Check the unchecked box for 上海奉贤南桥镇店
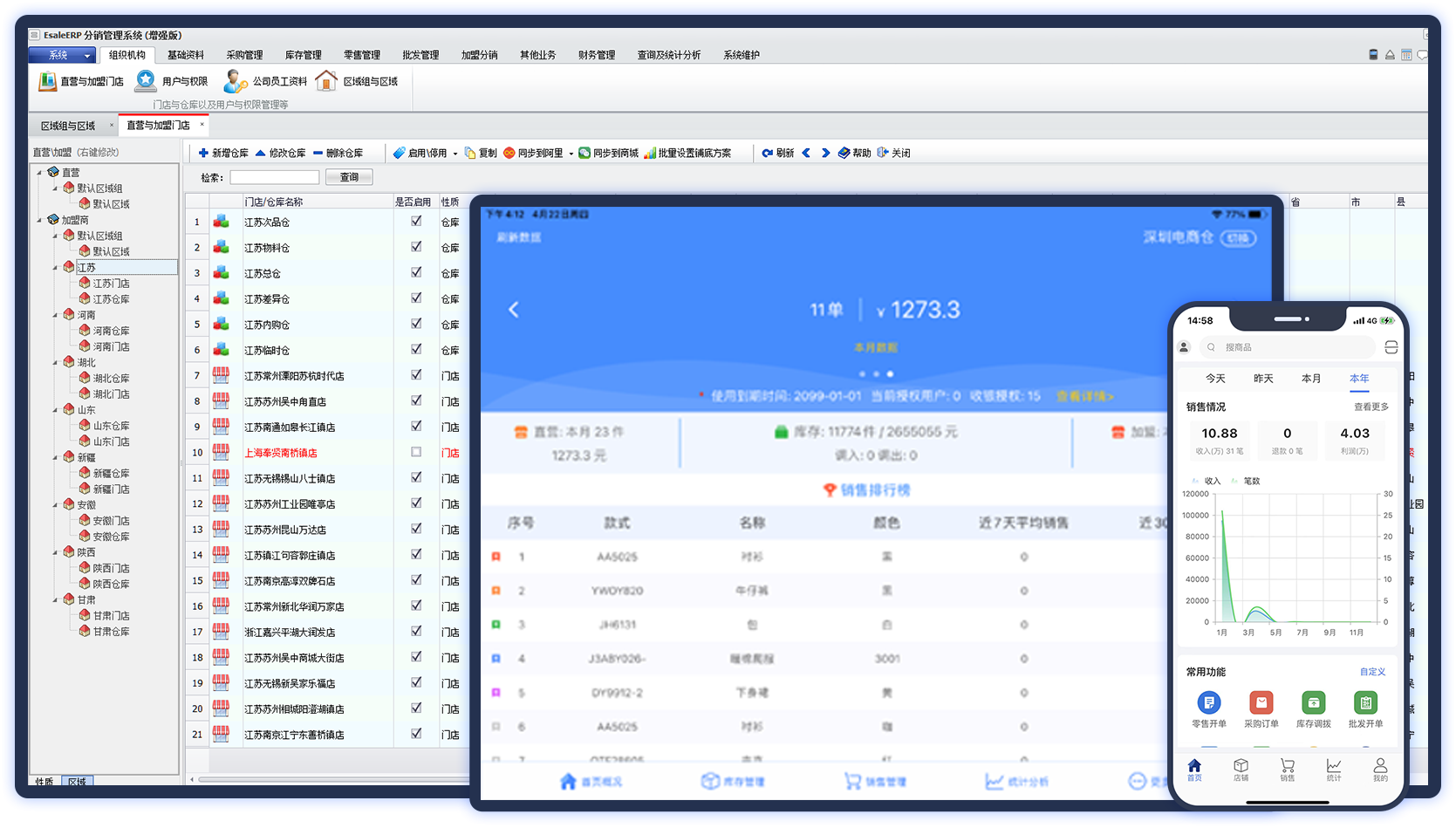Screen dimensions: 1456x828 [416, 452]
